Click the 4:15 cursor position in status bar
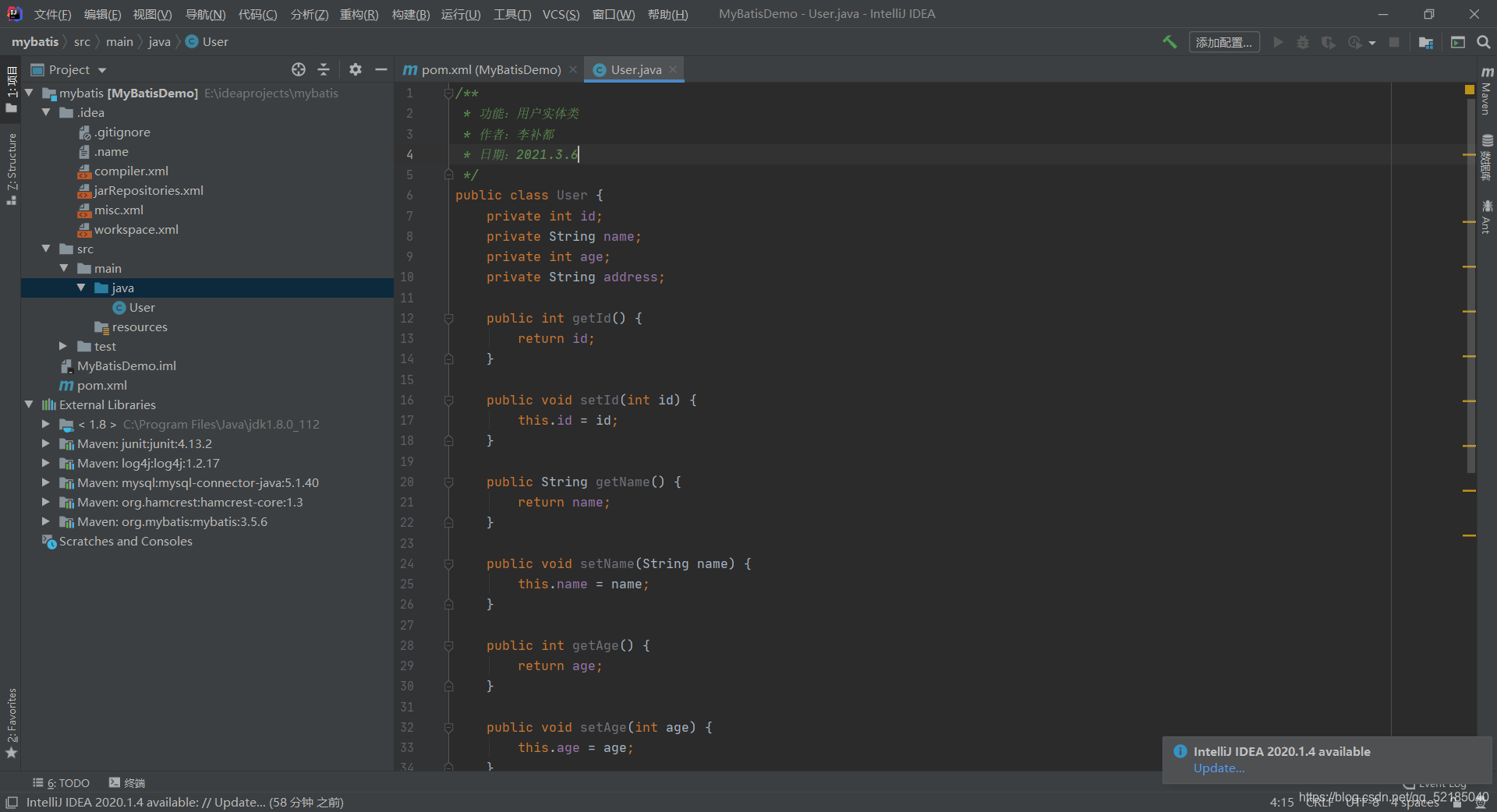This screenshot has width=1497, height=812. tap(1282, 802)
